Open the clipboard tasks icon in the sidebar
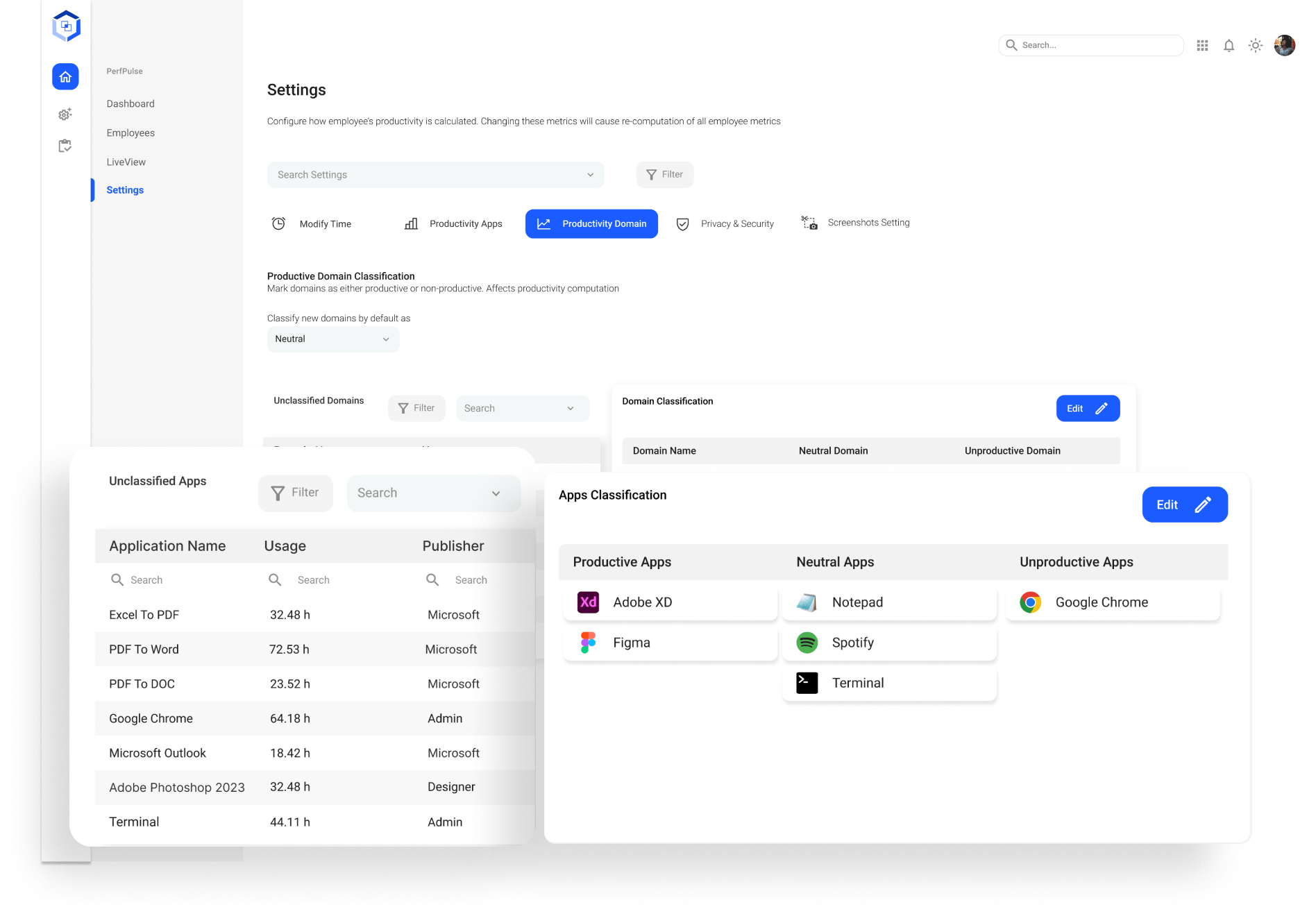The width and height of the screenshot is (1316, 916). point(65,146)
